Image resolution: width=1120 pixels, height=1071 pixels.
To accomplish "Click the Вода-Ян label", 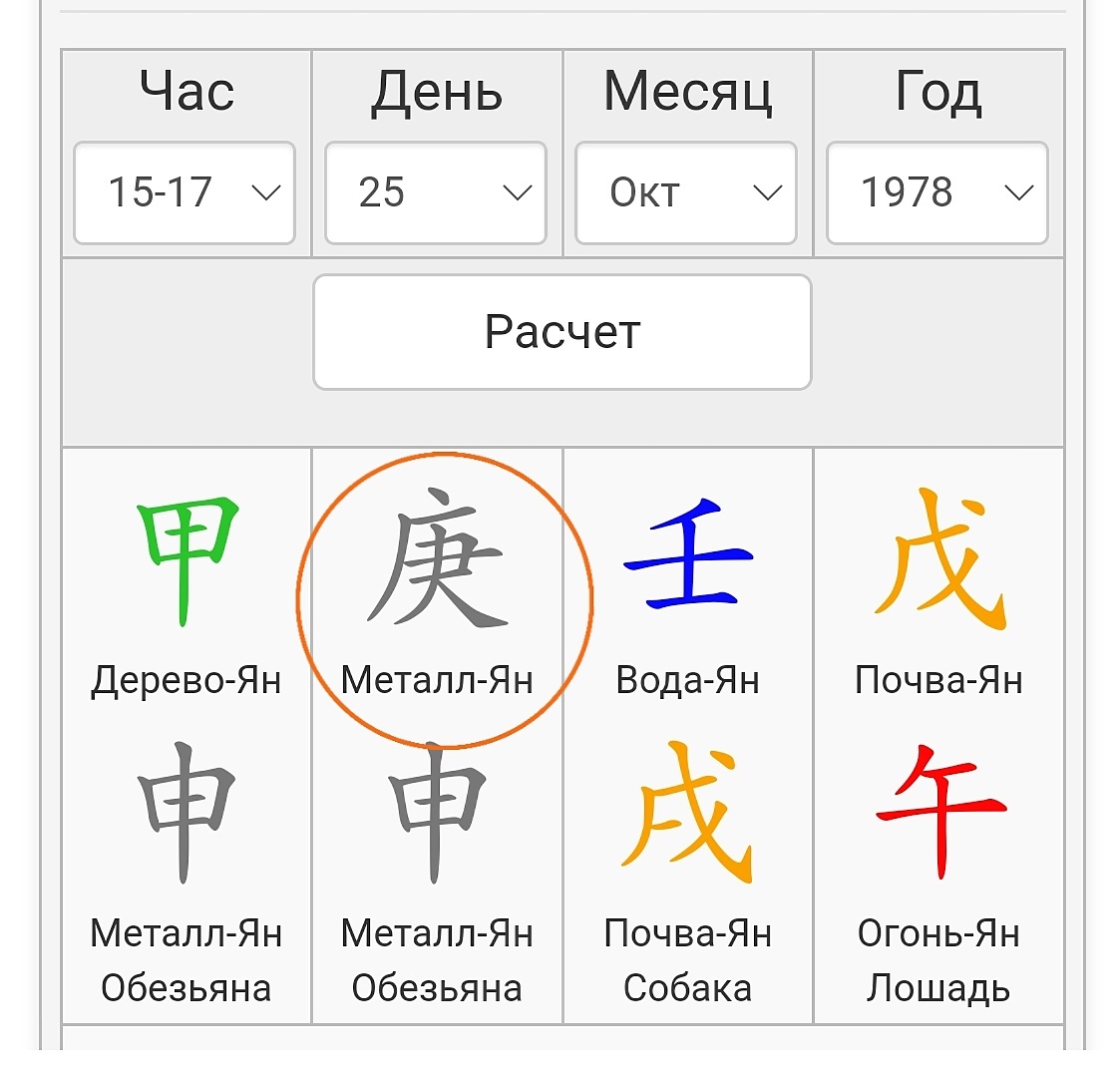I will tap(688, 680).
